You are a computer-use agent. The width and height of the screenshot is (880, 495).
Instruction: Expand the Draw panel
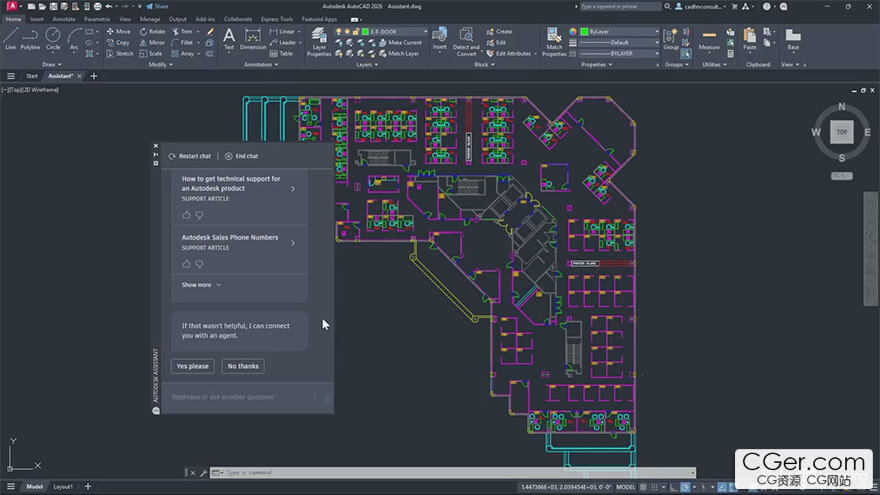point(52,65)
